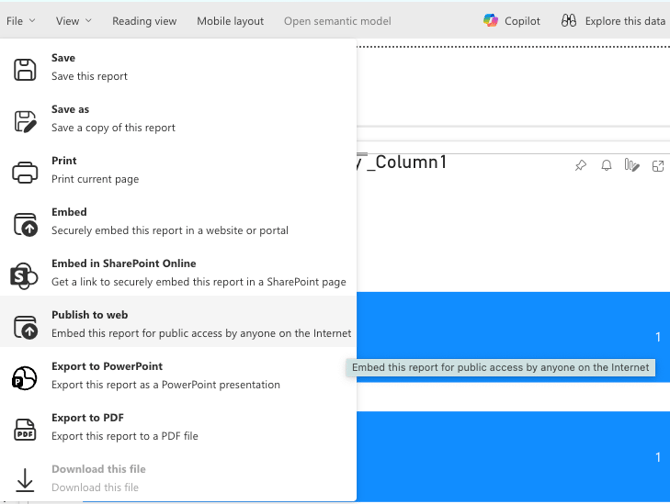
Task: Switch to Reading view
Action: 144,21
